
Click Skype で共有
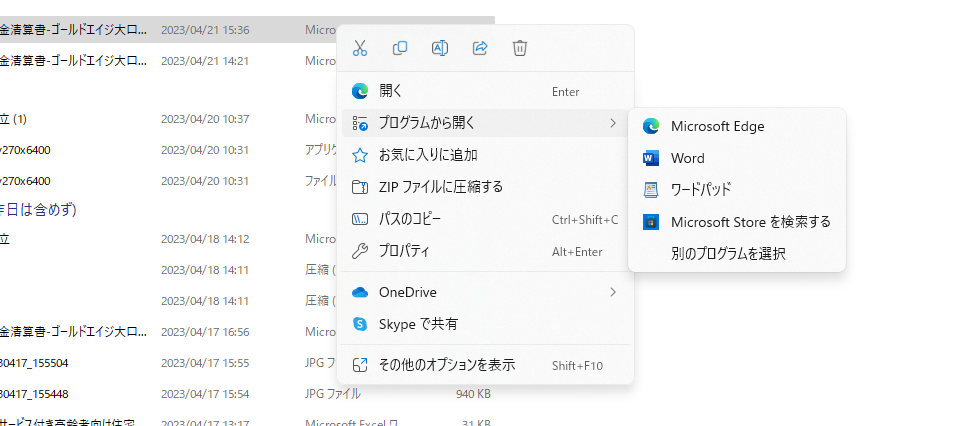coord(418,324)
